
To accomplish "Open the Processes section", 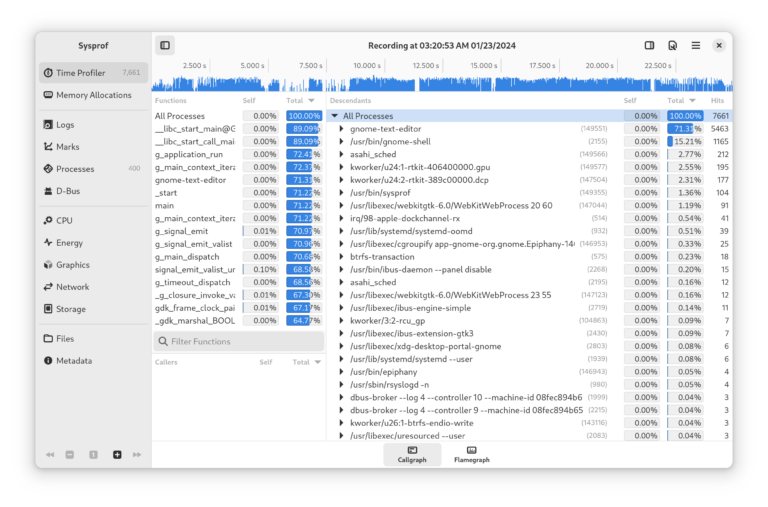I will pos(93,169).
